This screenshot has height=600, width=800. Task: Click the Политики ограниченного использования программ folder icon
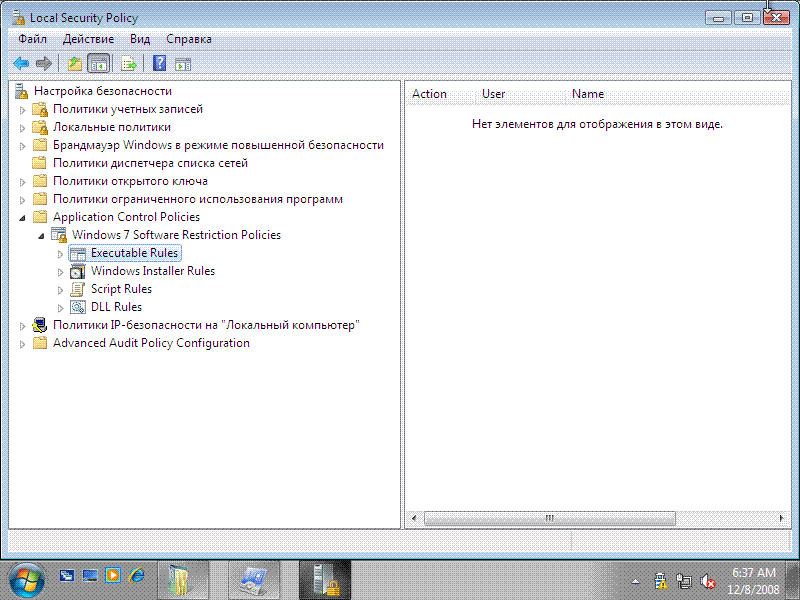click(x=40, y=199)
